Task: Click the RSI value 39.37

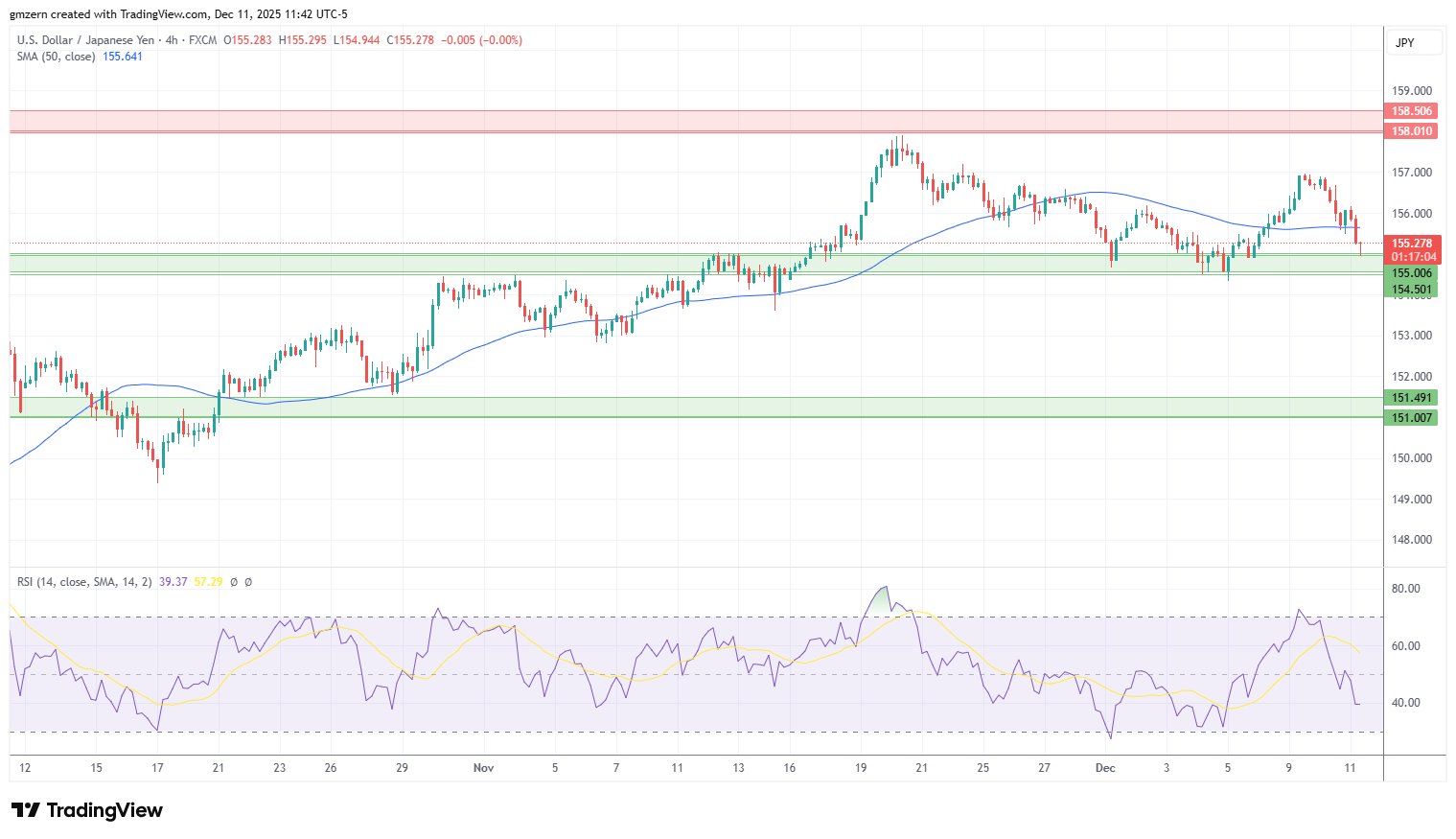Action: pos(173,582)
